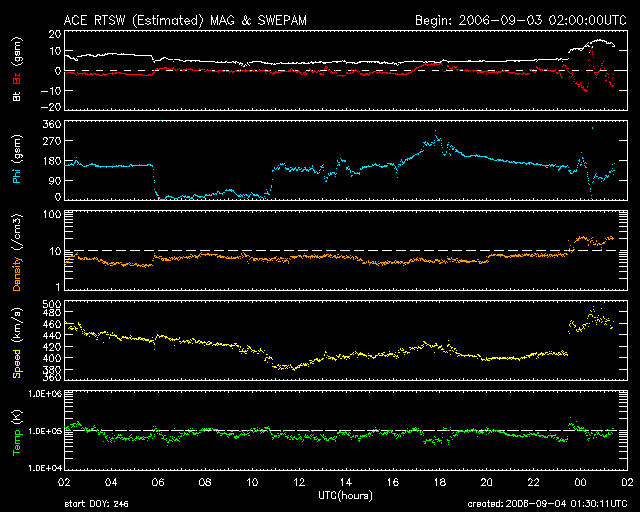The image size is (640, 512).
Task: Select the "1" tick on the Density axis
Action: click(x=58, y=287)
